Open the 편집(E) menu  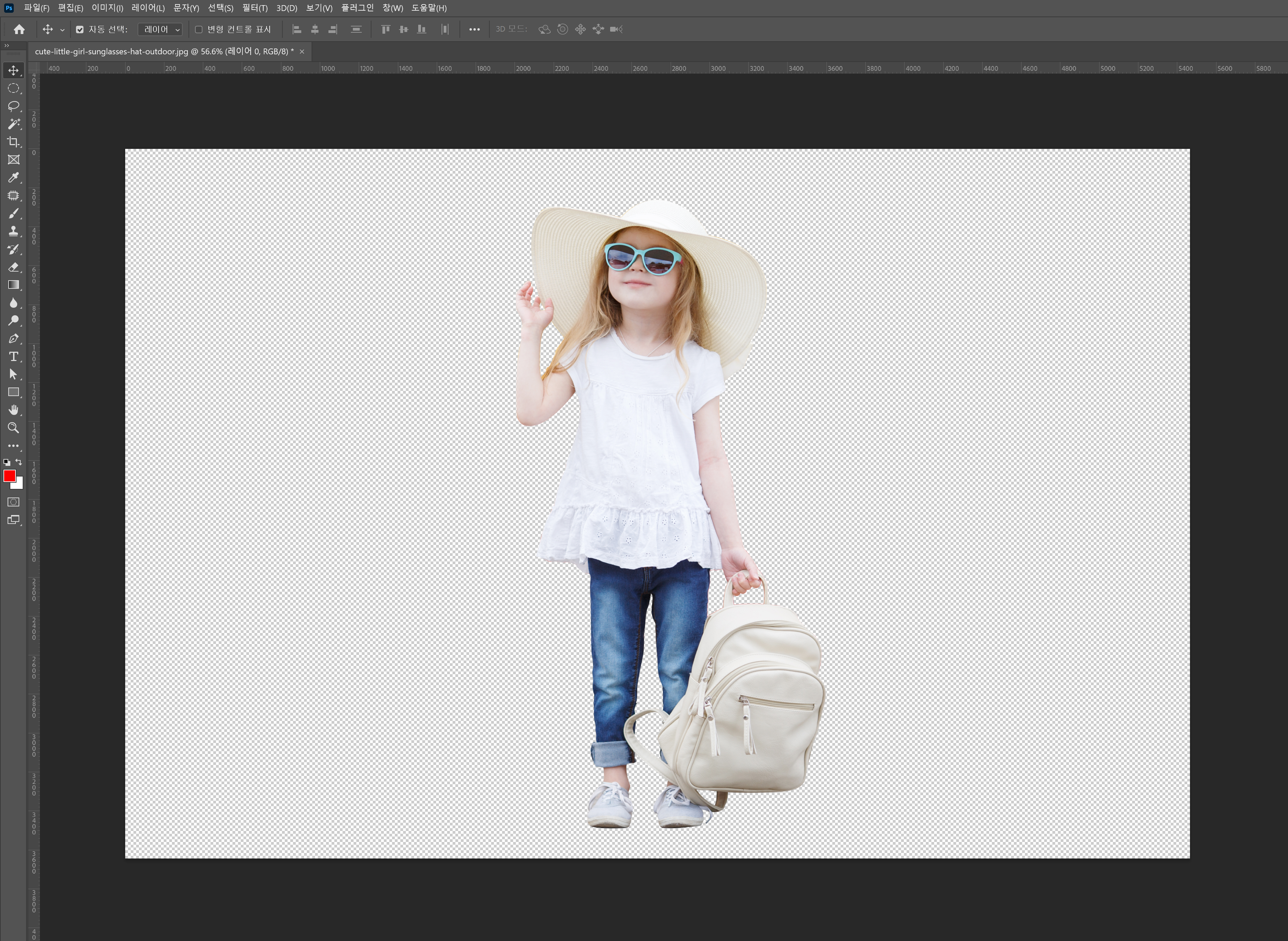tap(71, 8)
